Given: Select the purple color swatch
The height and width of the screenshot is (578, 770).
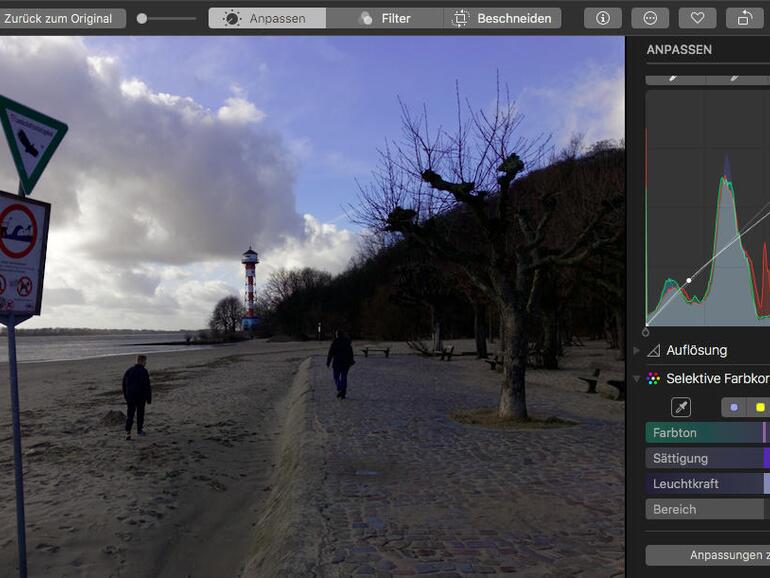Looking at the screenshot, I should pos(734,407).
